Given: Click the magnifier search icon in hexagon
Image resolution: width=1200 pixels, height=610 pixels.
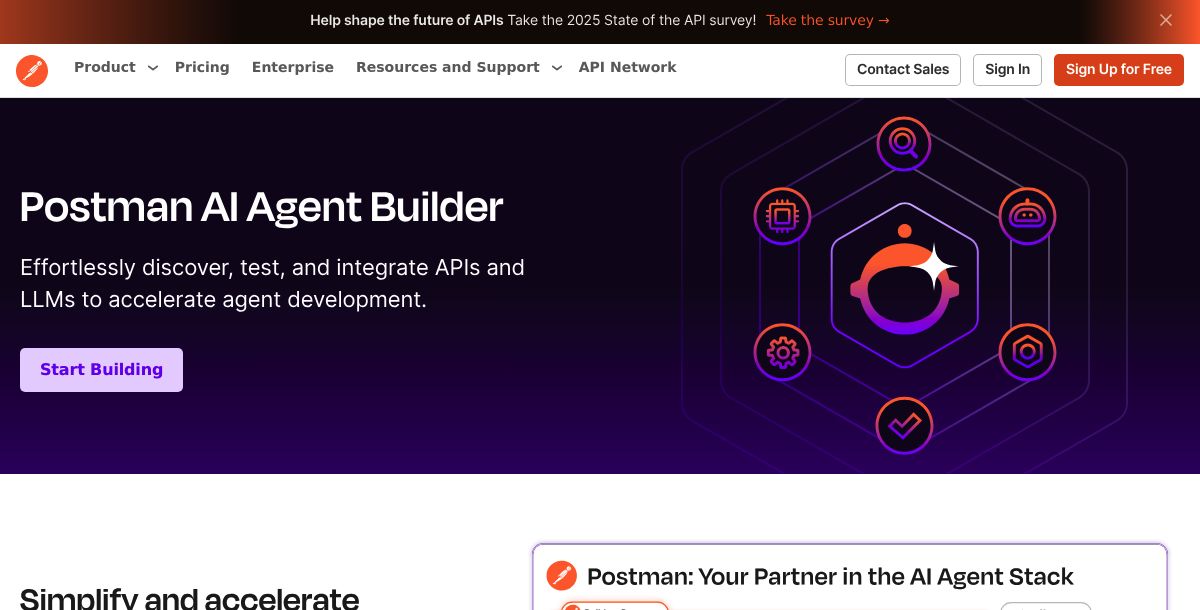Looking at the screenshot, I should tap(904, 144).
